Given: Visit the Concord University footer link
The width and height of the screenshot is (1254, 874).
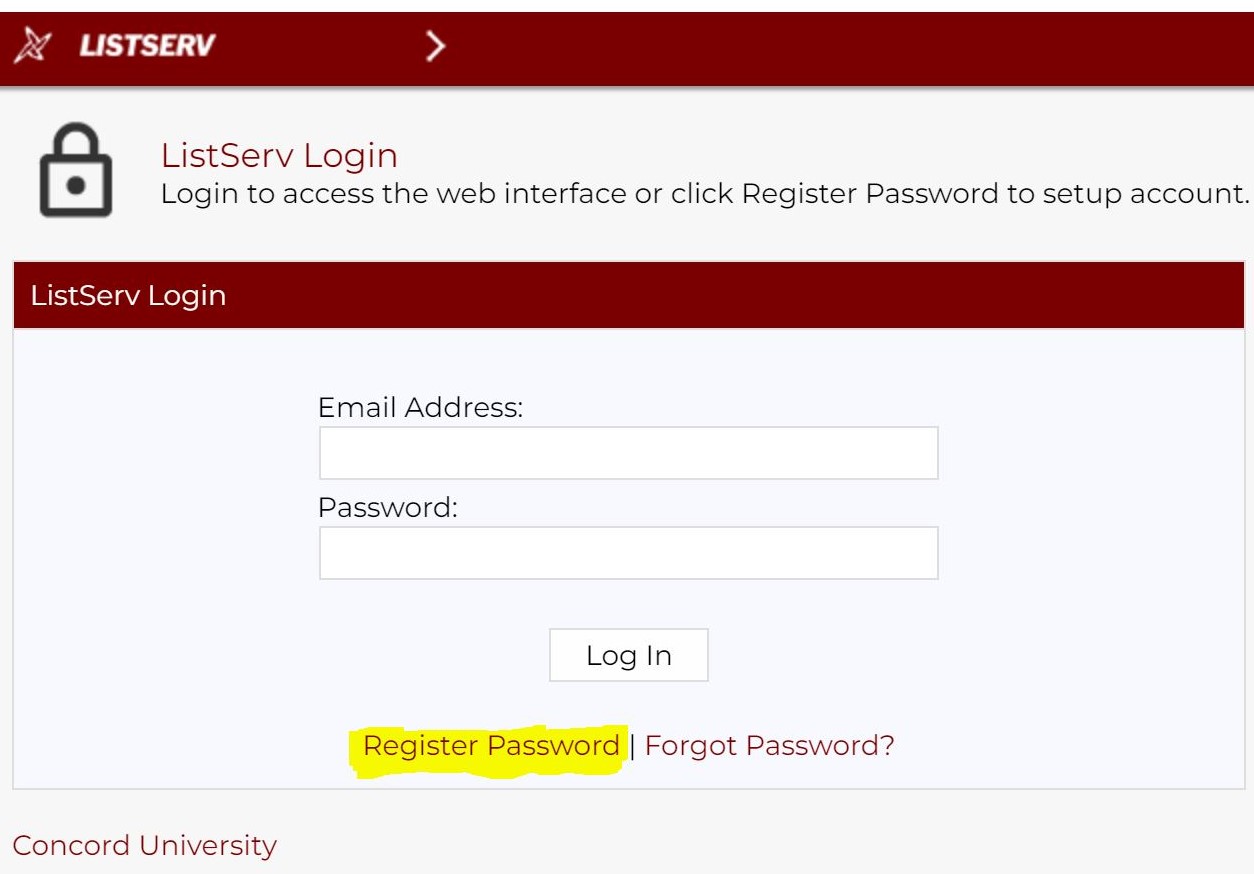Looking at the screenshot, I should (144, 846).
